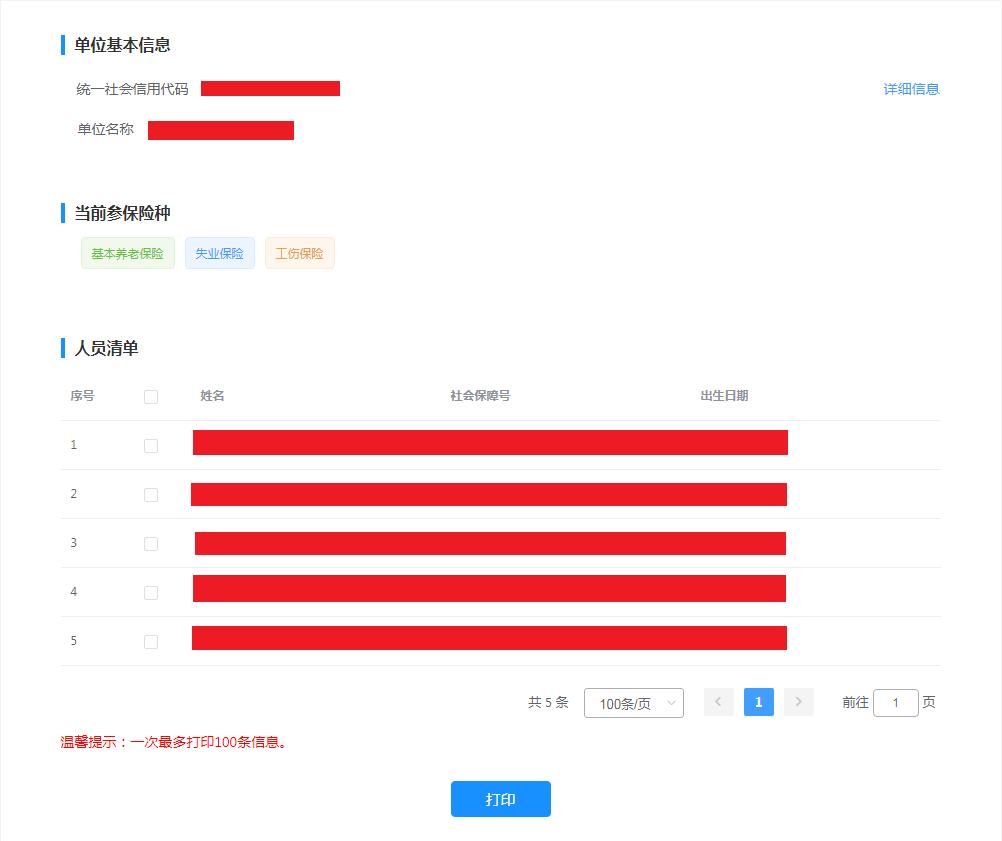The width and height of the screenshot is (1002, 841).
Task: Select the 工伤保险 insurance tag
Action: [x=299, y=253]
